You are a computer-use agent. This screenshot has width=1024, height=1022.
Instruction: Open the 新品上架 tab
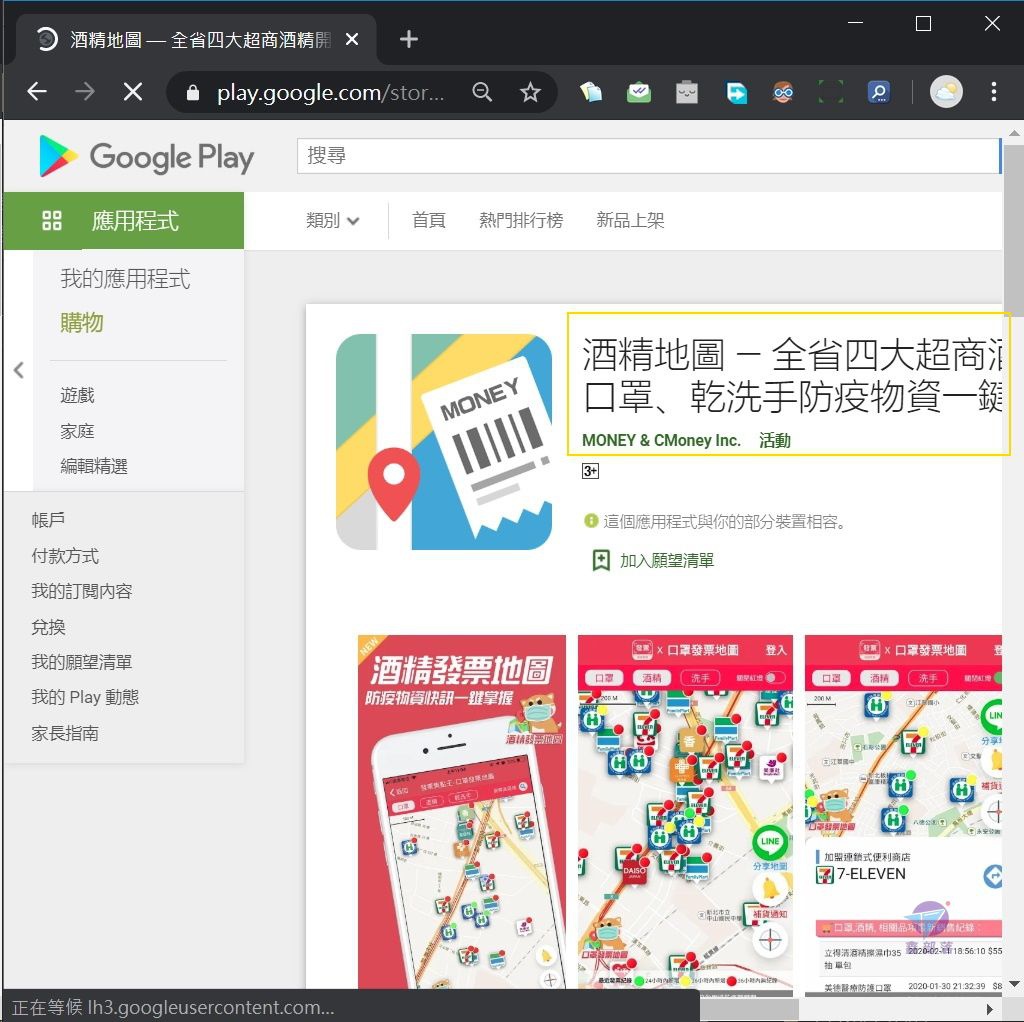(630, 221)
